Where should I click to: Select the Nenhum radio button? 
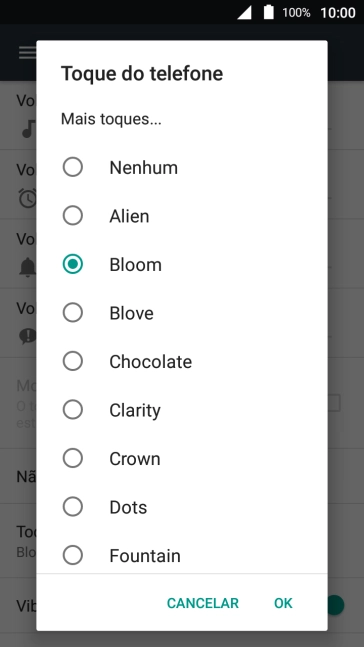coord(73,168)
